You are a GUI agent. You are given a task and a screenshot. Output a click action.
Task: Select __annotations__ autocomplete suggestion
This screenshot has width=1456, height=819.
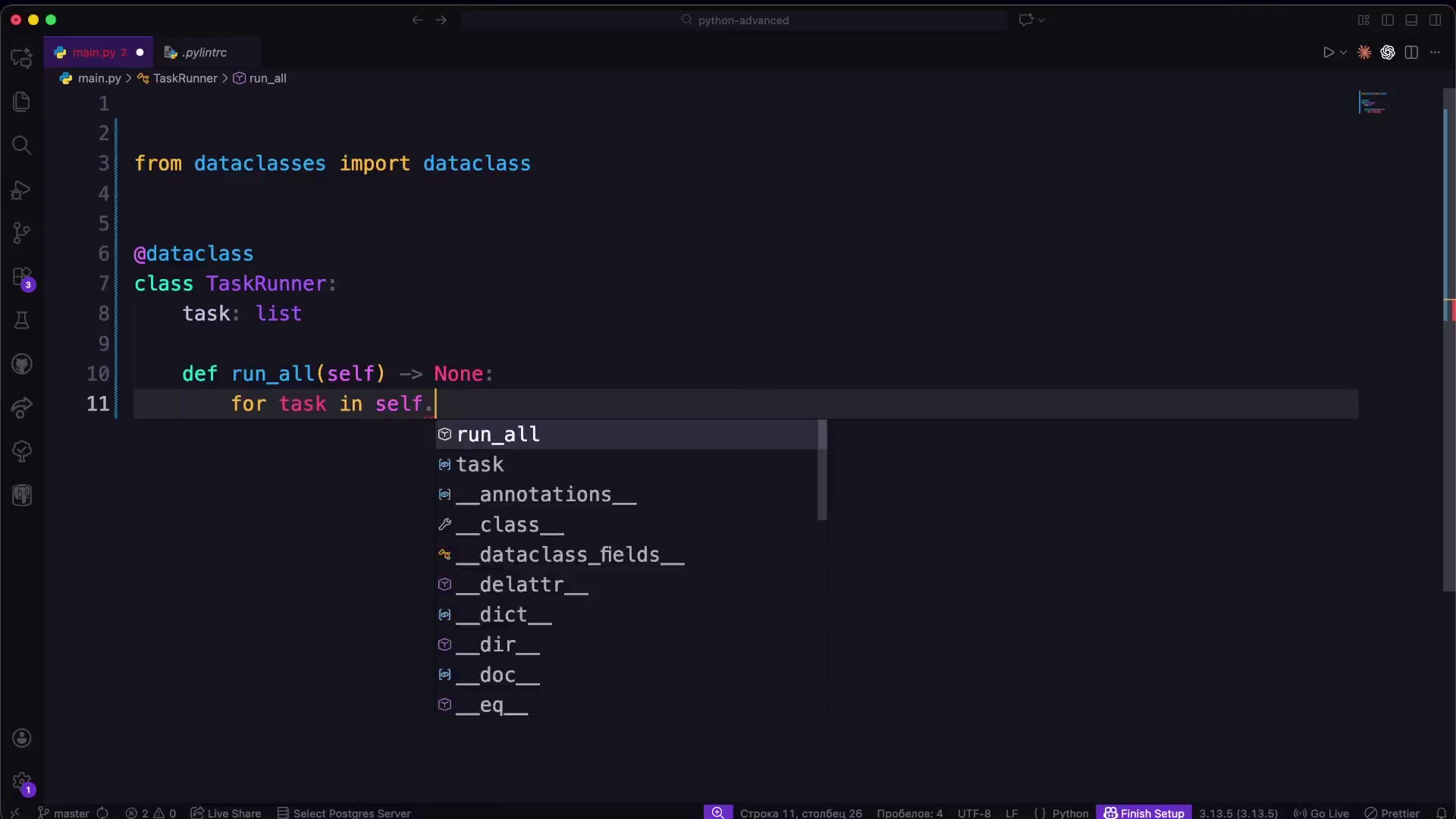pos(626,494)
